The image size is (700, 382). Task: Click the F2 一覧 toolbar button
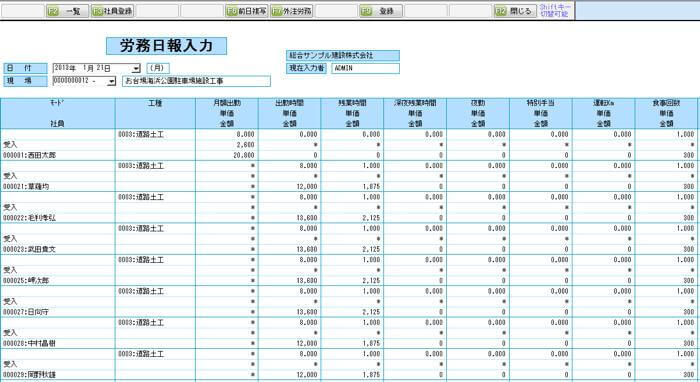[x=67, y=11]
